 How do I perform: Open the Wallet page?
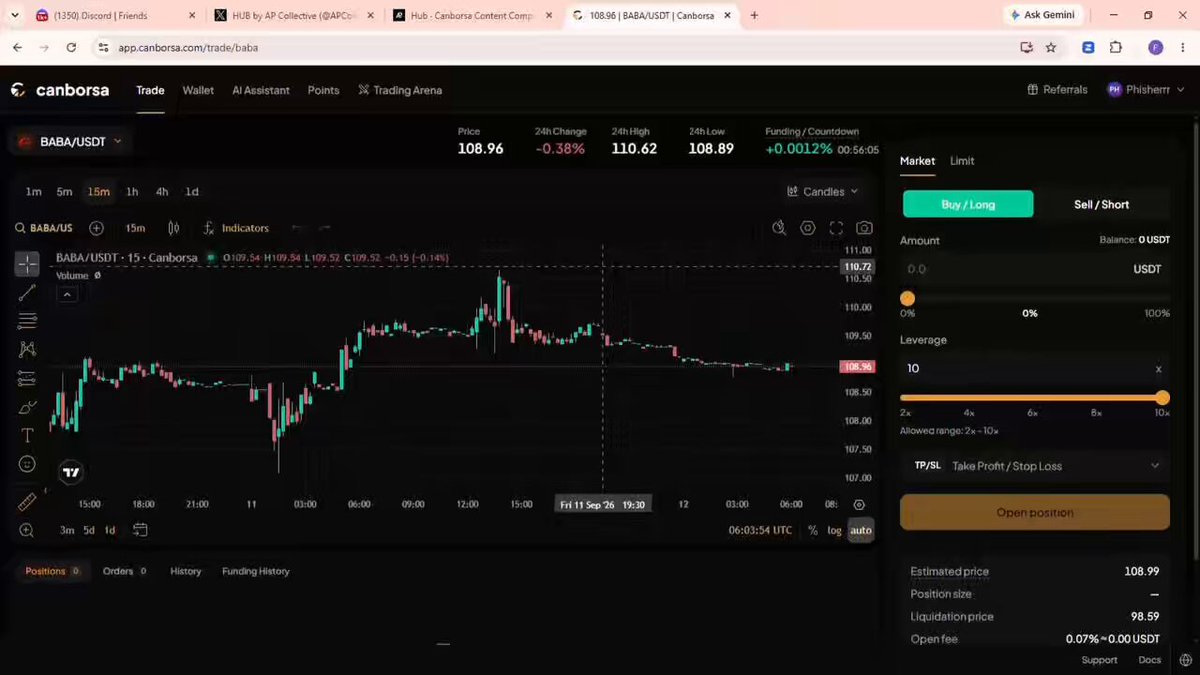[198, 90]
